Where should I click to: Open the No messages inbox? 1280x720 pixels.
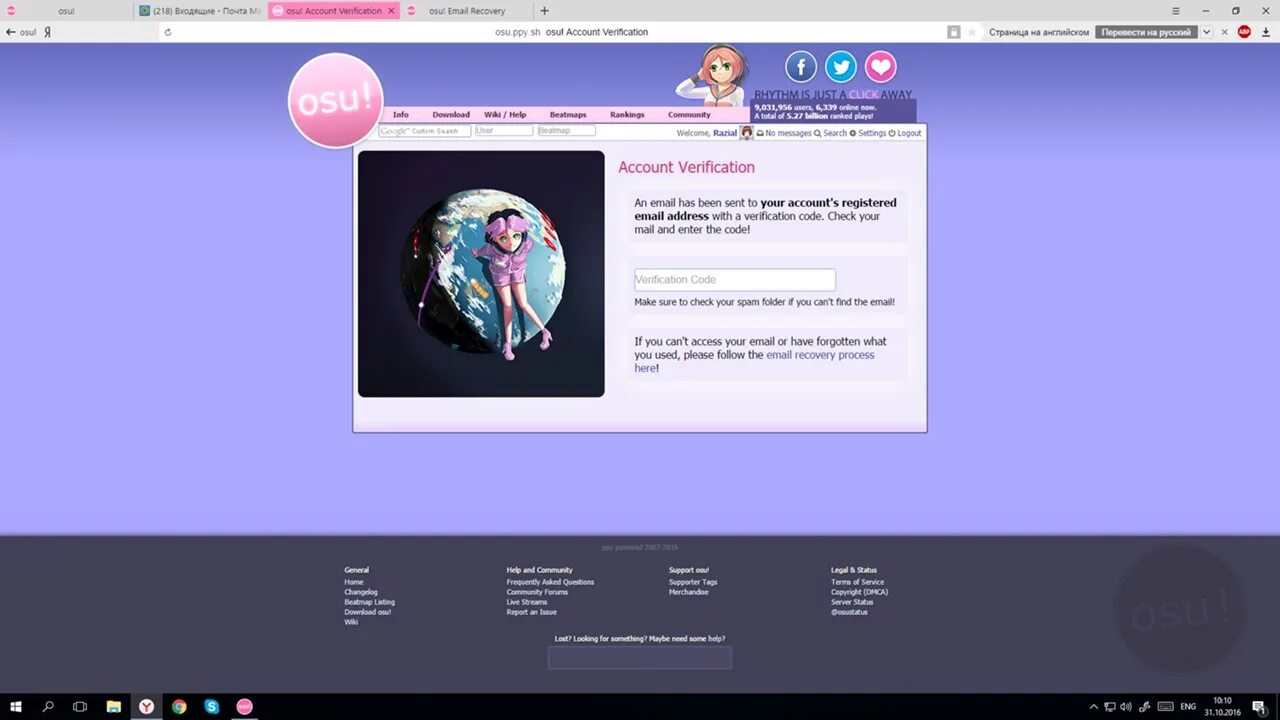tap(784, 133)
